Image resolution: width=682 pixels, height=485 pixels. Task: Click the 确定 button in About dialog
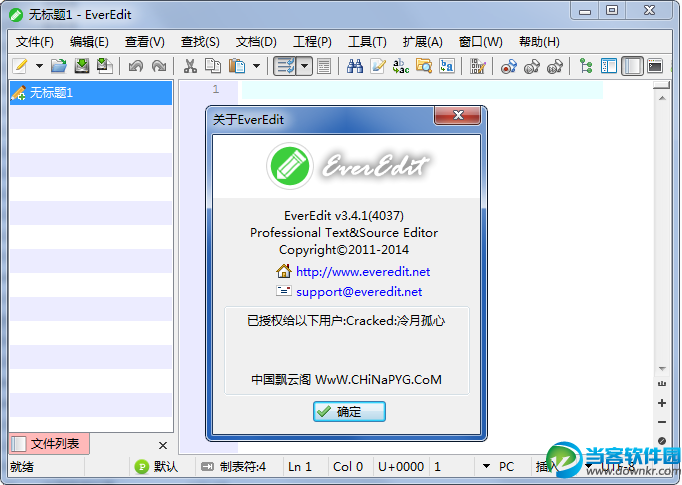tap(349, 411)
